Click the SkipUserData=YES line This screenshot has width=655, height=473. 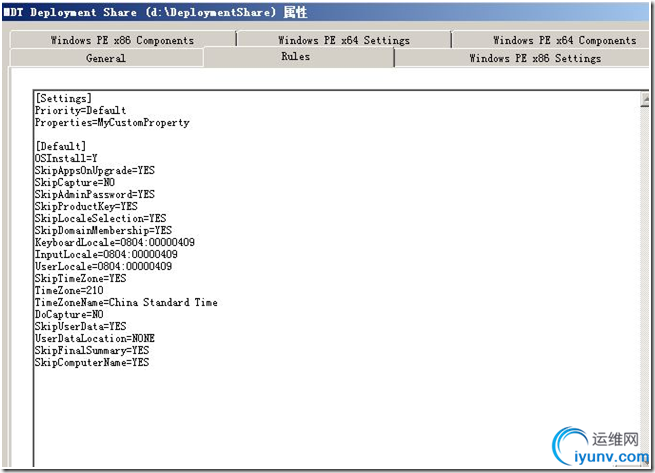[81, 326]
